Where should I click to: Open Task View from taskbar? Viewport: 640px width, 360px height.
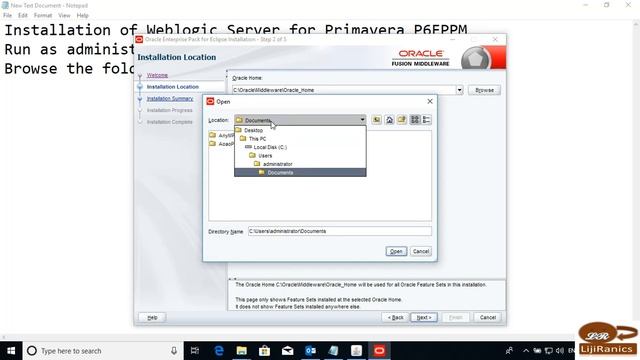coord(195,351)
